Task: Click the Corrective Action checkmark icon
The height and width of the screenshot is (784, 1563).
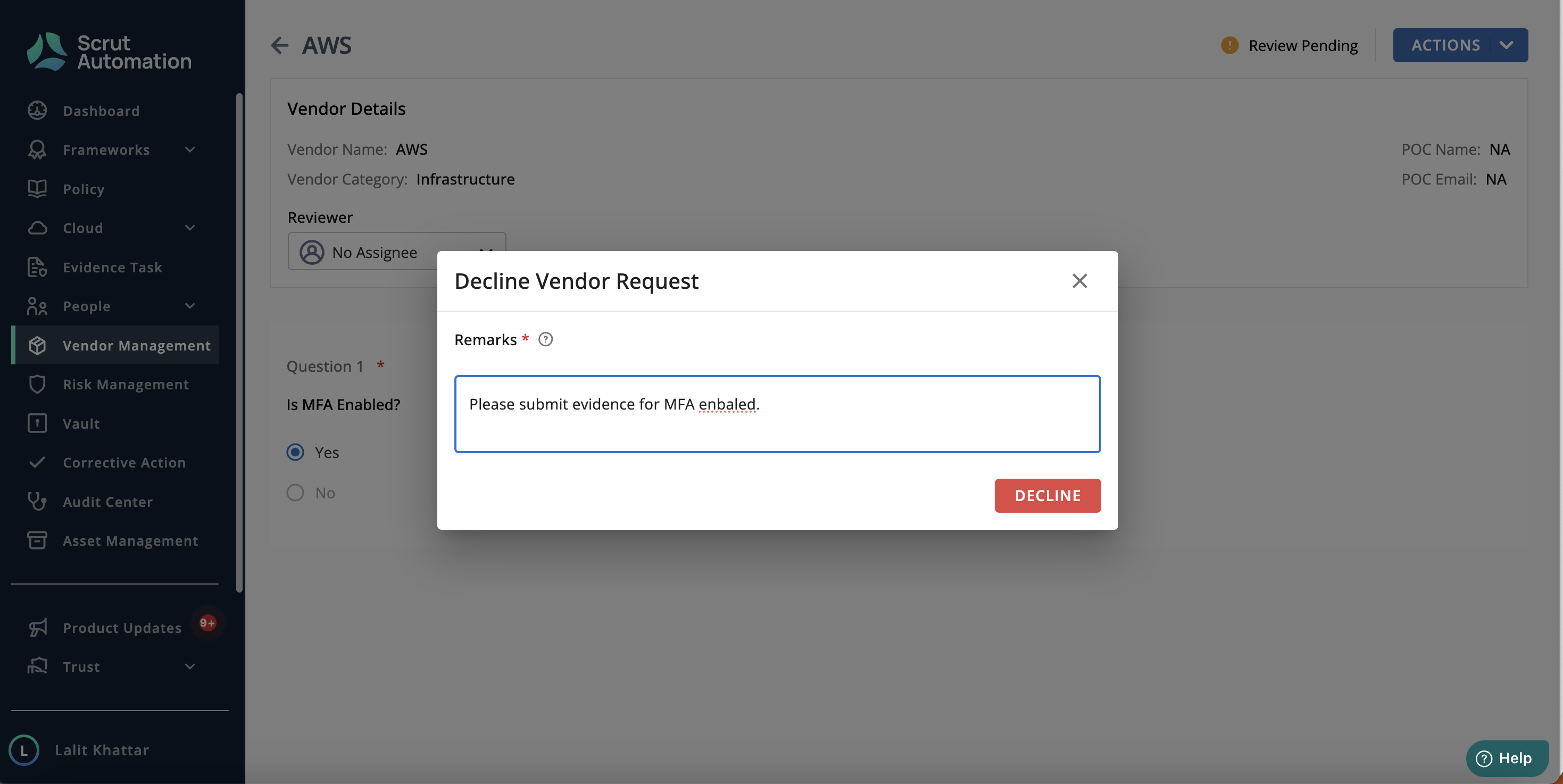Action: pos(37,462)
